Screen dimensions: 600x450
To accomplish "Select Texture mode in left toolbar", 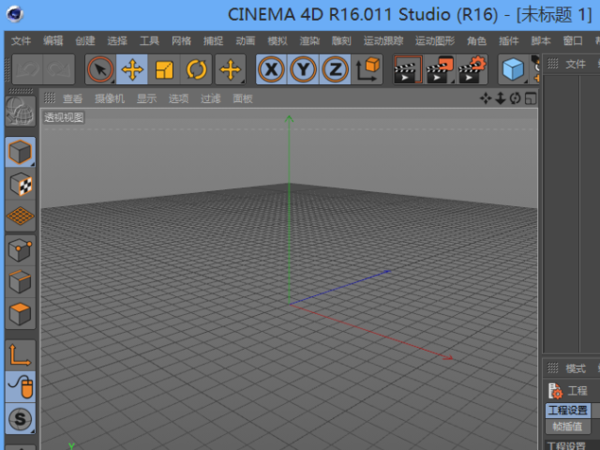I will pyautogui.click(x=20, y=183).
